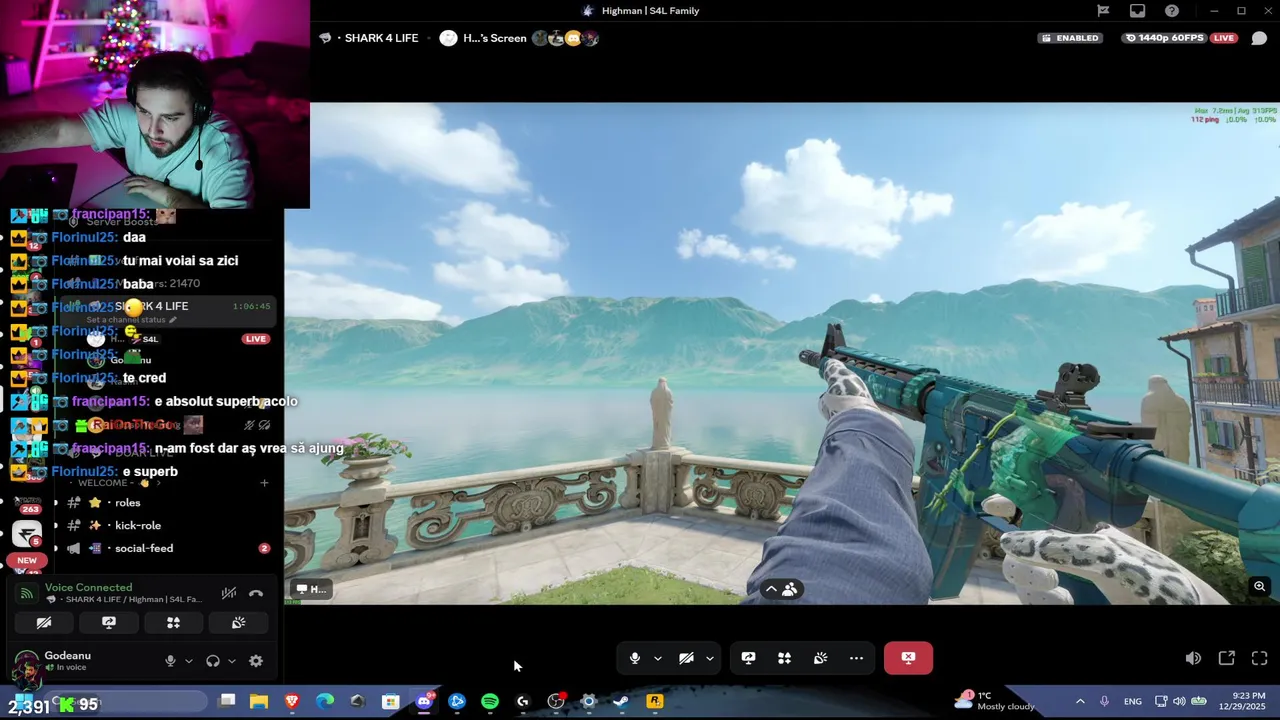
Task: Open Steam from Windows taskbar
Action: tap(621, 701)
